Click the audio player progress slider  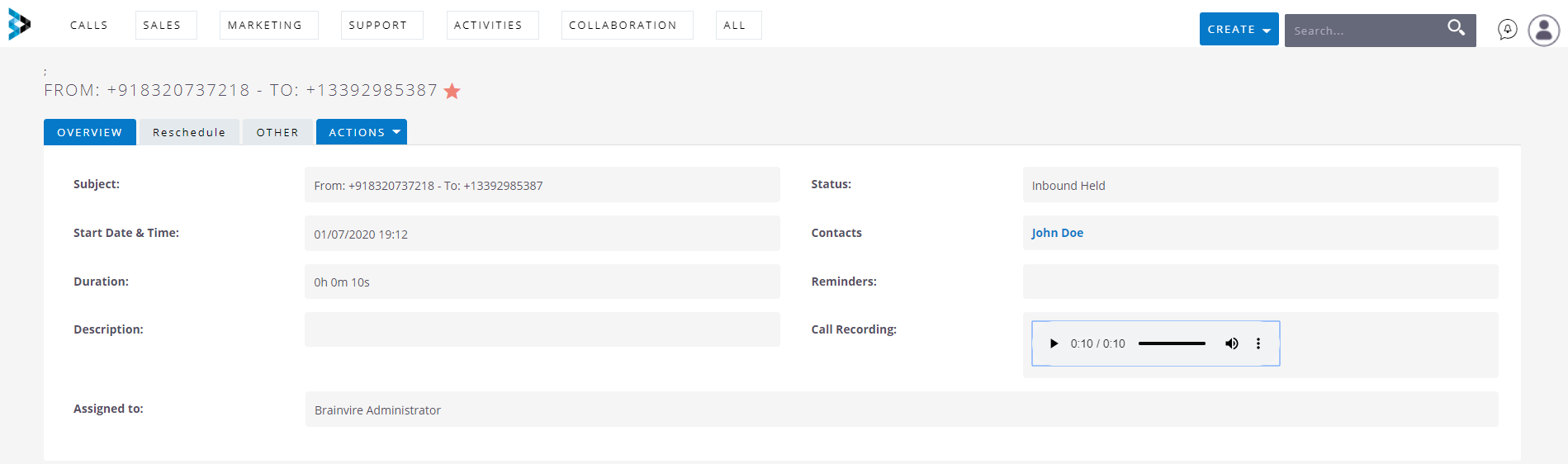tap(1172, 343)
